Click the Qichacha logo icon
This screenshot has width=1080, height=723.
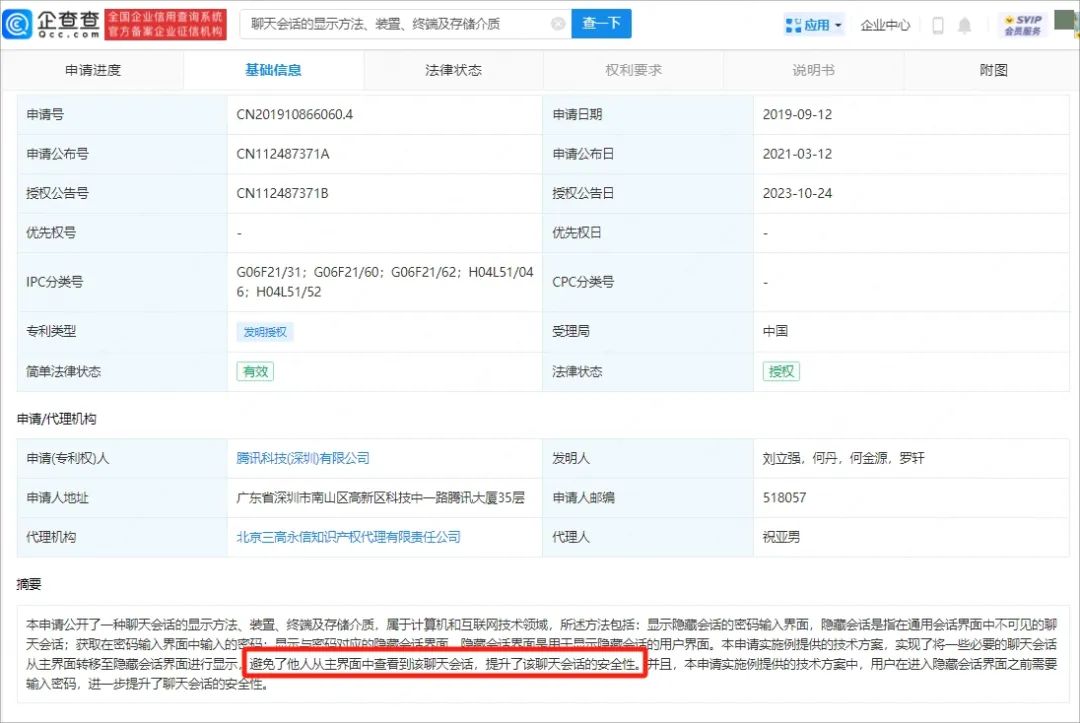pos(17,25)
